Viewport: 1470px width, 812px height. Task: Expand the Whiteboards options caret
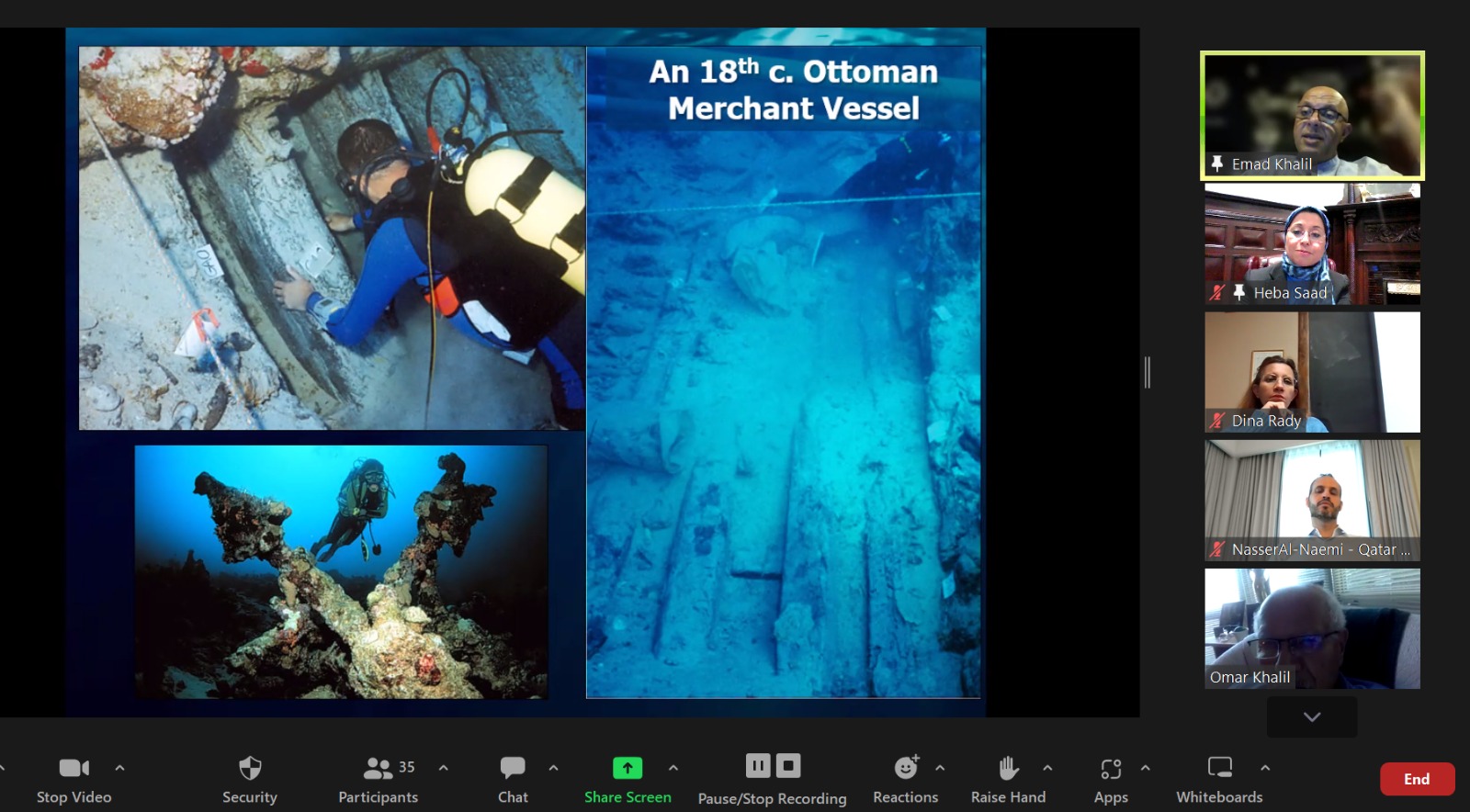[x=1265, y=768]
